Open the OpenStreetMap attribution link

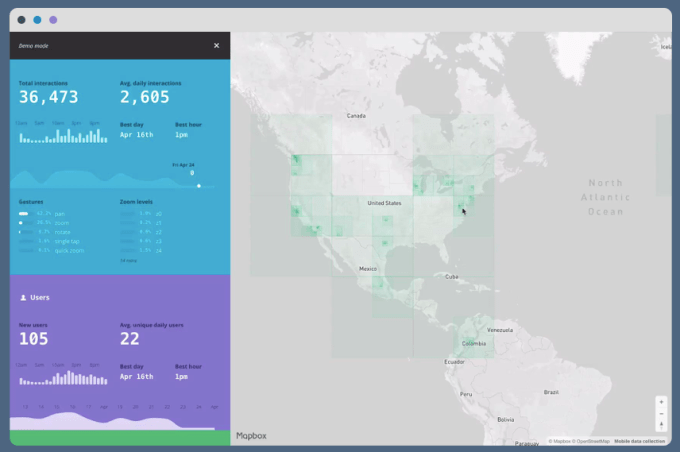click(x=590, y=441)
